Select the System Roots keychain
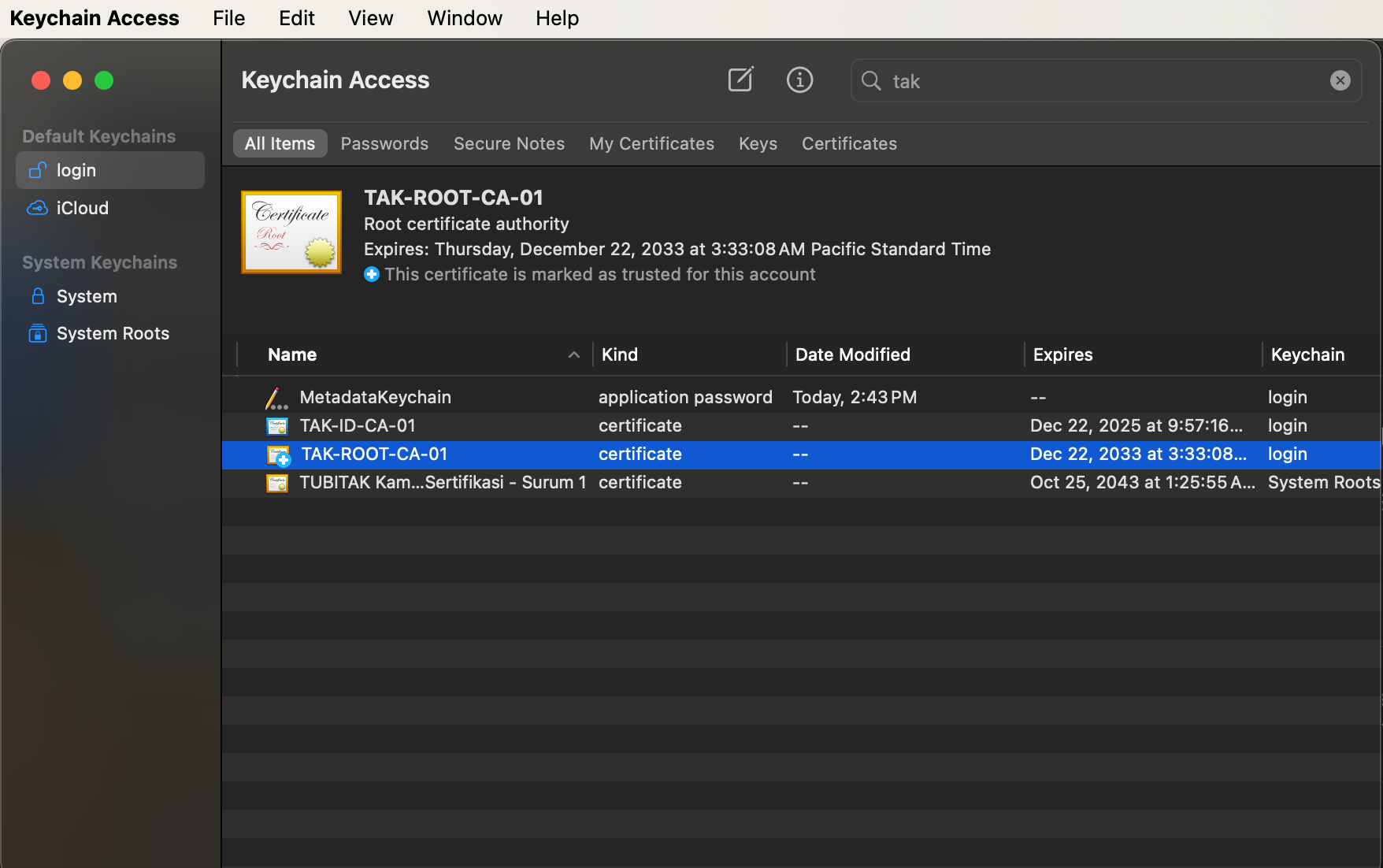Image resolution: width=1383 pixels, height=868 pixels. coord(110,333)
